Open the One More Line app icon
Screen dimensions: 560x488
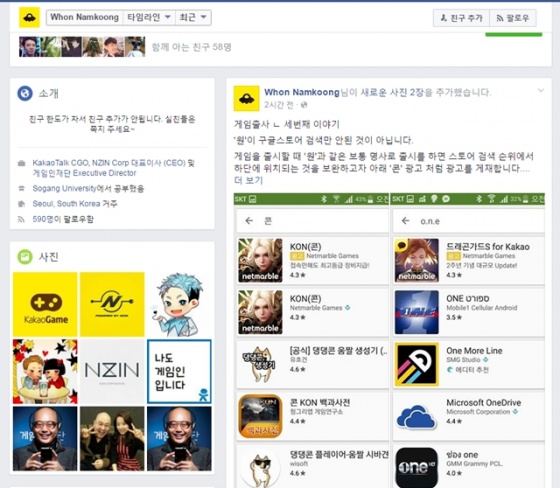point(417,364)
